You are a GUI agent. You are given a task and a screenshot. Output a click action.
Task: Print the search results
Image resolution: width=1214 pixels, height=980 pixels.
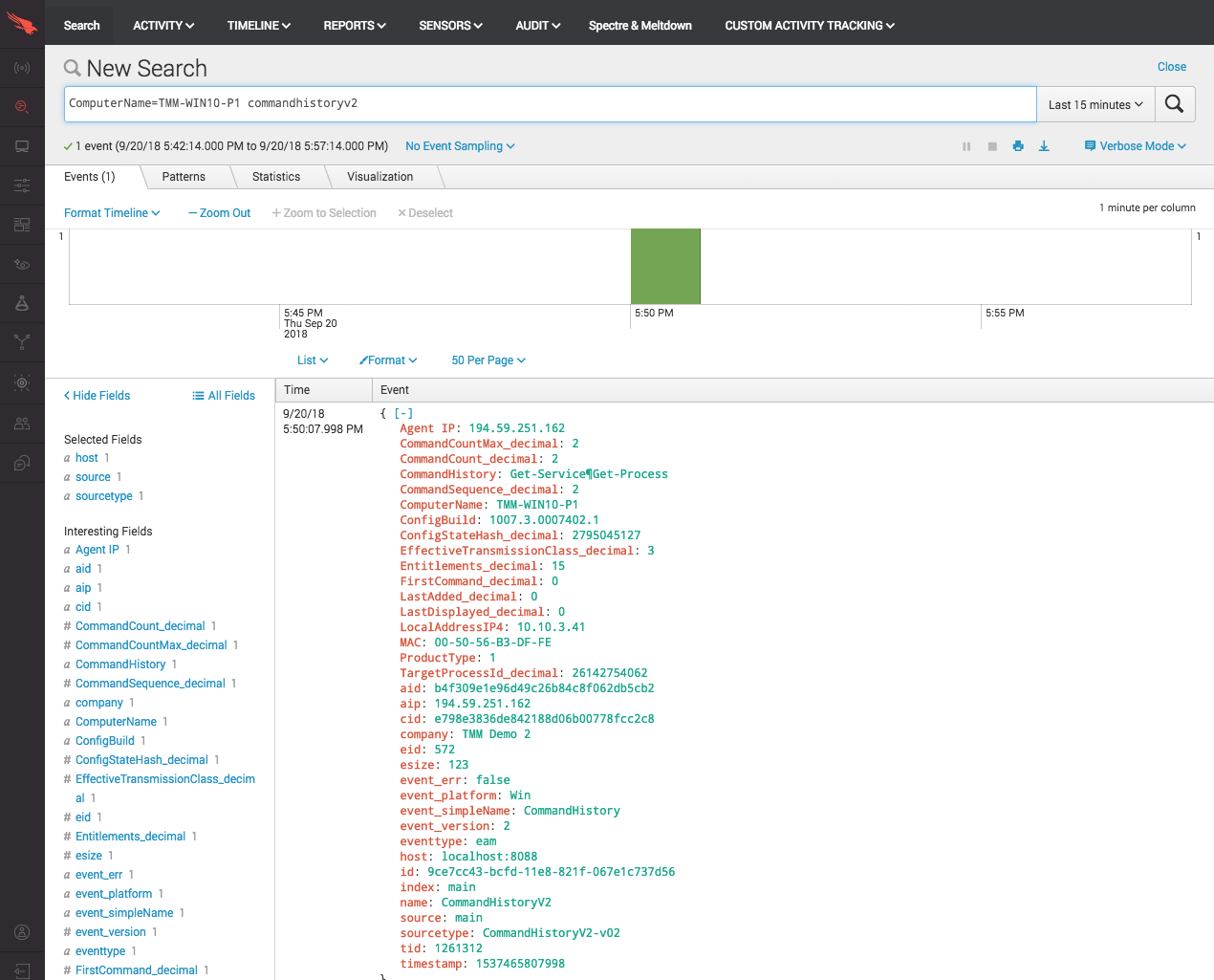point(1018,146)
